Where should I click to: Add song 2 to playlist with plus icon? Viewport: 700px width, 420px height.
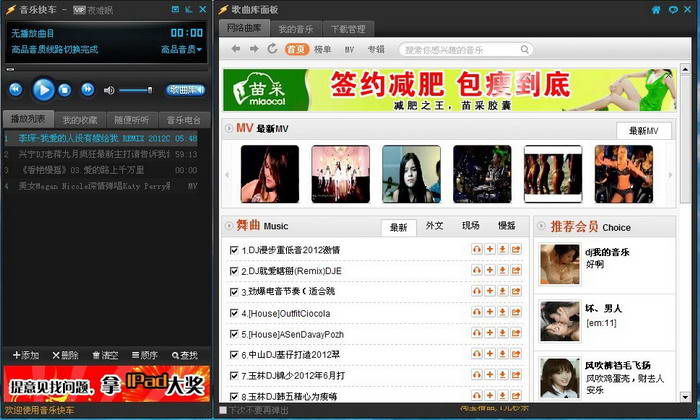490,270
